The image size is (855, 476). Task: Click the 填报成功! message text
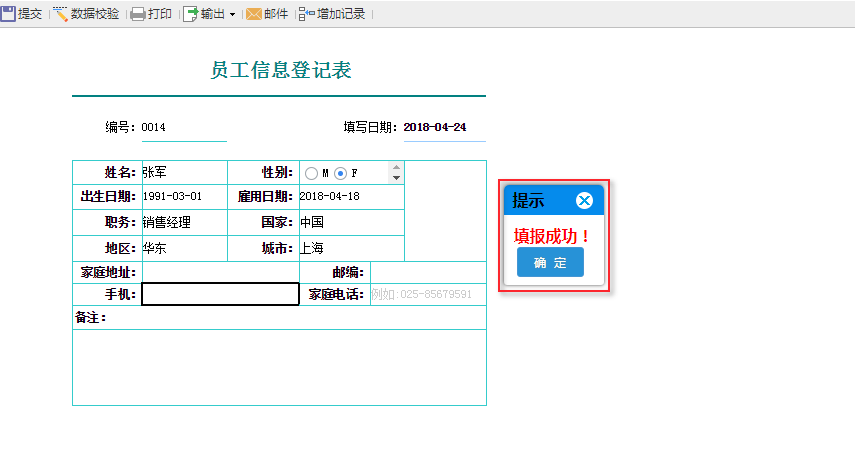(x=552, y=236)
